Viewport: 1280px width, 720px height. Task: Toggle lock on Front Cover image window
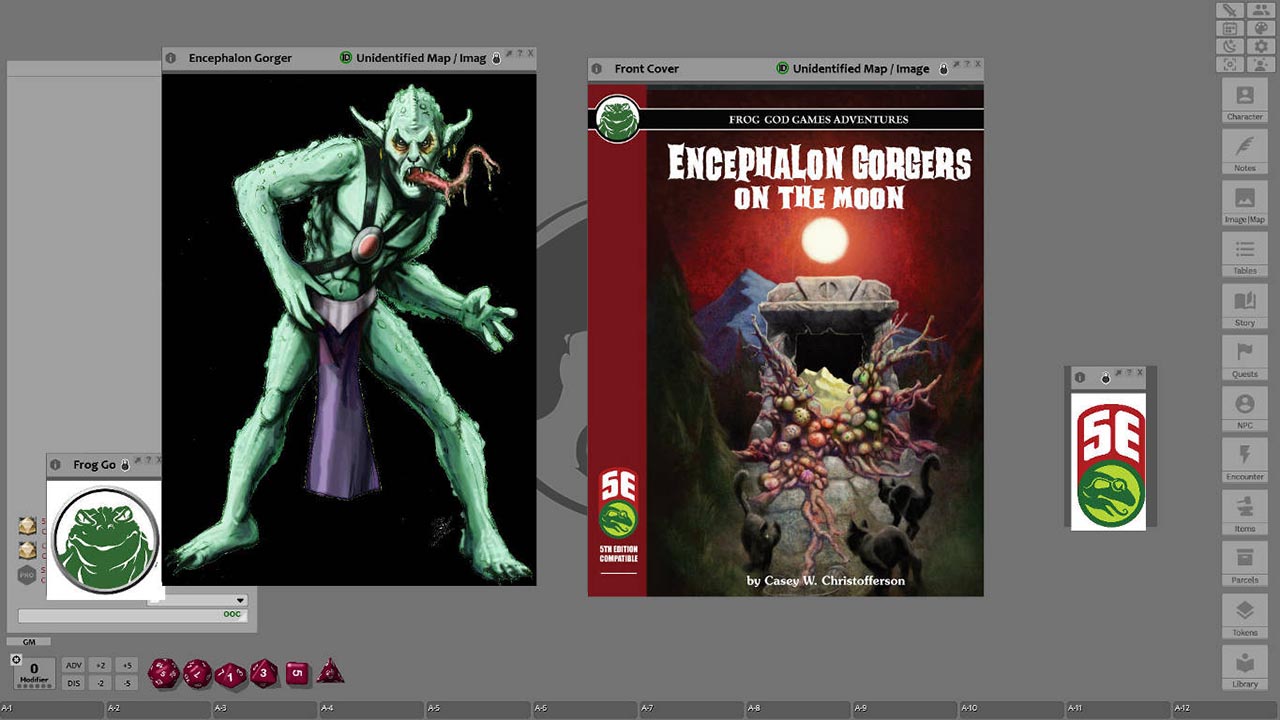(941, 69)
